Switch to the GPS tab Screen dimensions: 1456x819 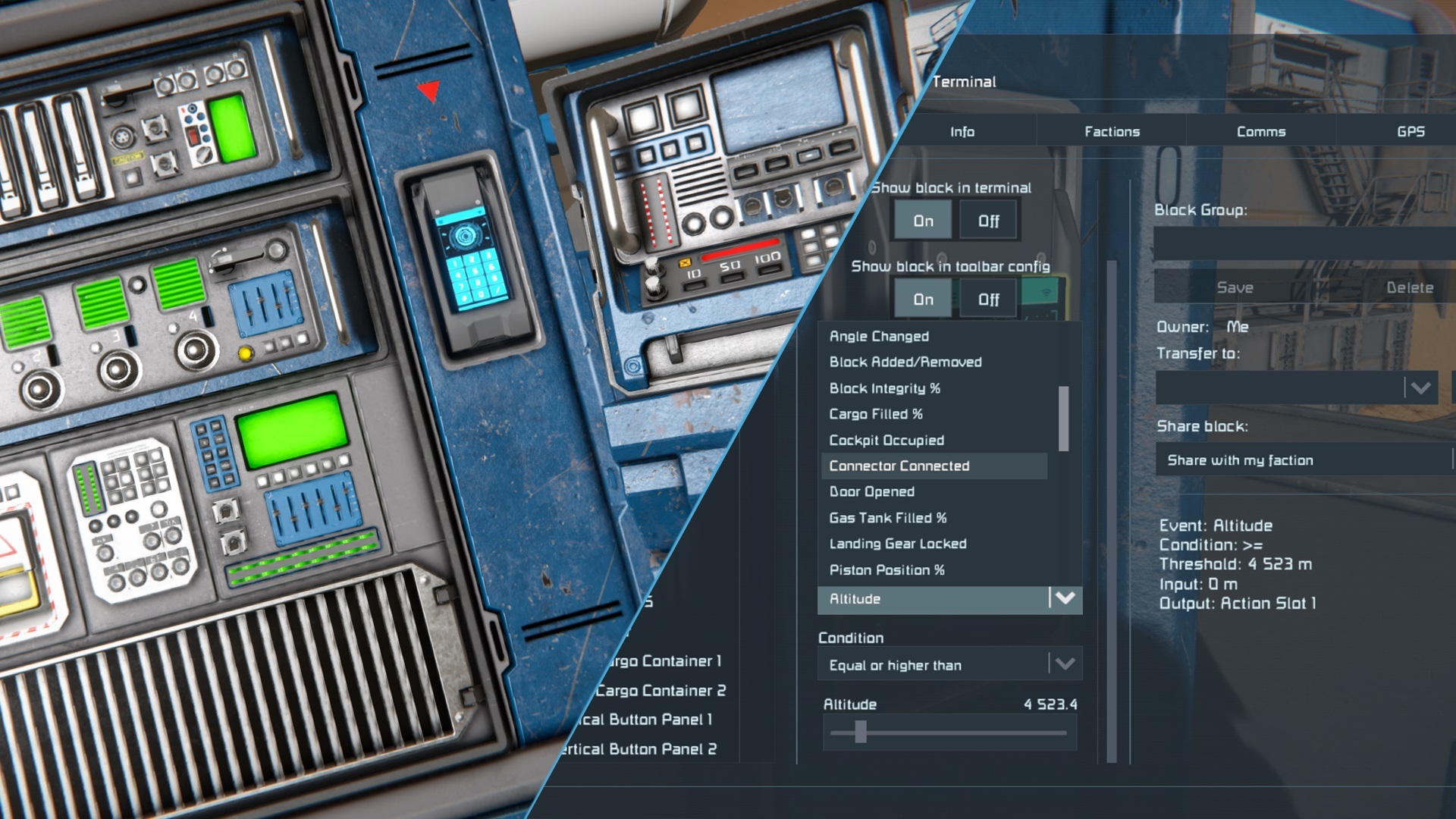click(x=1411, y=131)
